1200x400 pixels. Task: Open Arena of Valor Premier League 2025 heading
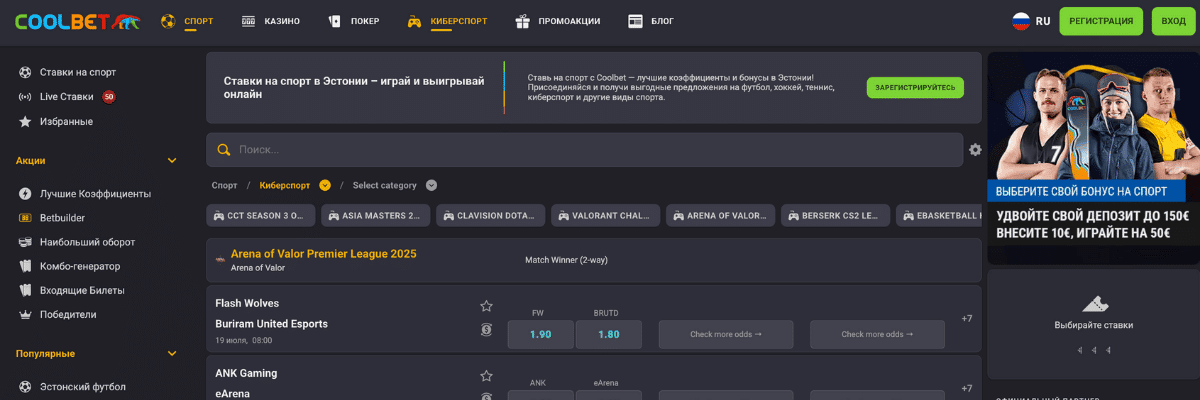pyautogui.click(x=324, y=254)
